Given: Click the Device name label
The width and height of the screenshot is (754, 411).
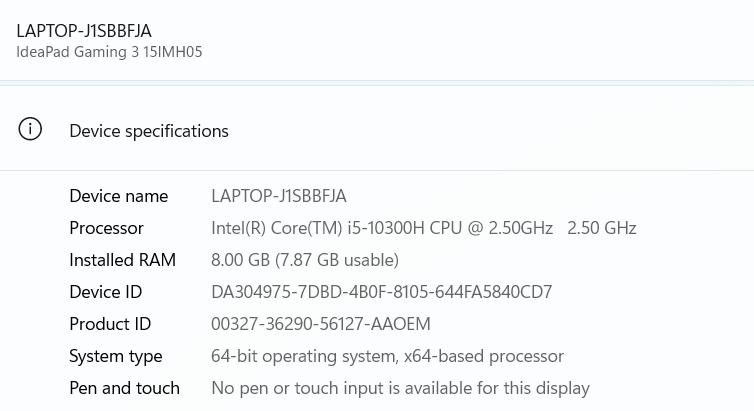Looking at the screenshot, I should [118, 196].
